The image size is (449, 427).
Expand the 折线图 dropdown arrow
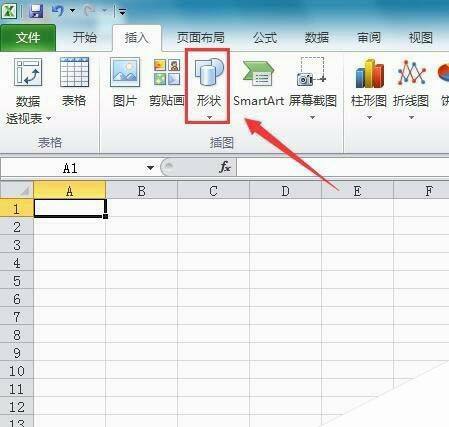[x=411, y=117]
